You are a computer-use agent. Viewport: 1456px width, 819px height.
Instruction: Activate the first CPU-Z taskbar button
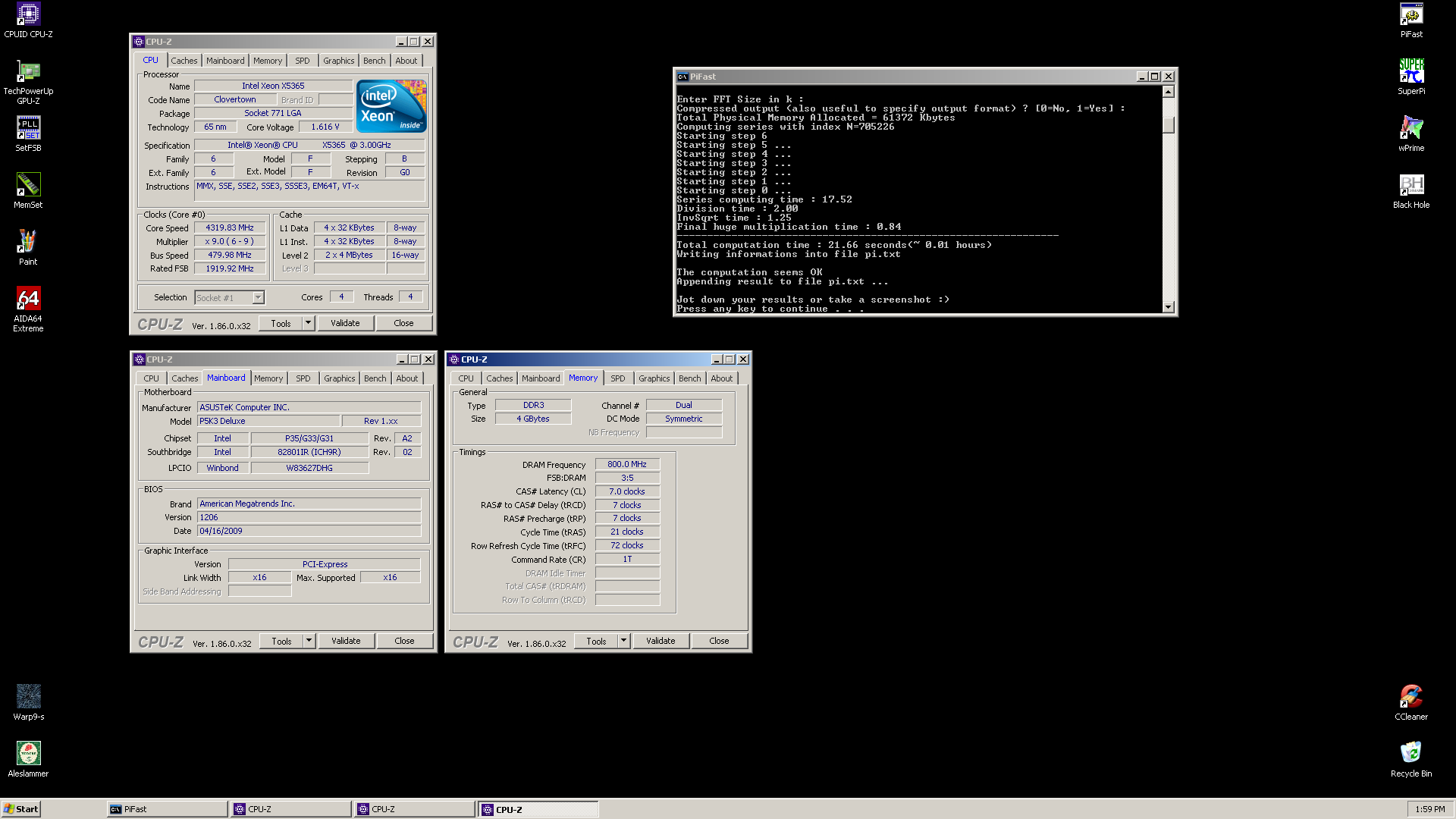(x=291, y=809)
